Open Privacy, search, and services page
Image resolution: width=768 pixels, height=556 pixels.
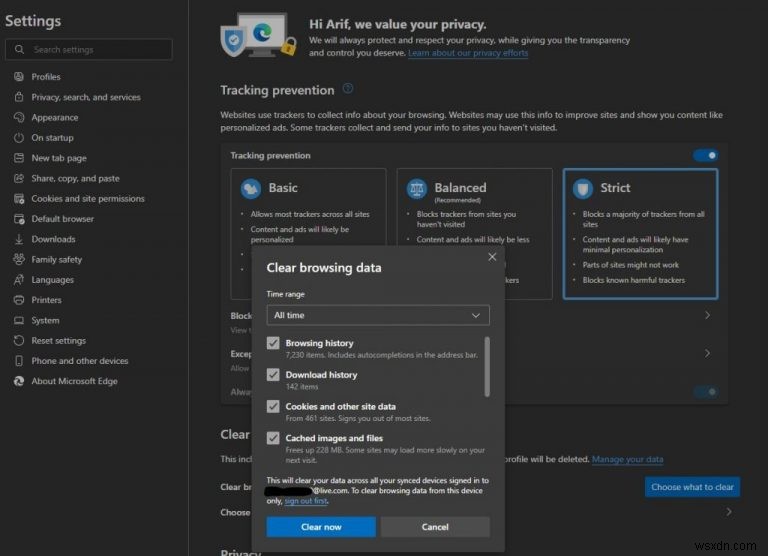pyautogui.click(x=86, y=97)
